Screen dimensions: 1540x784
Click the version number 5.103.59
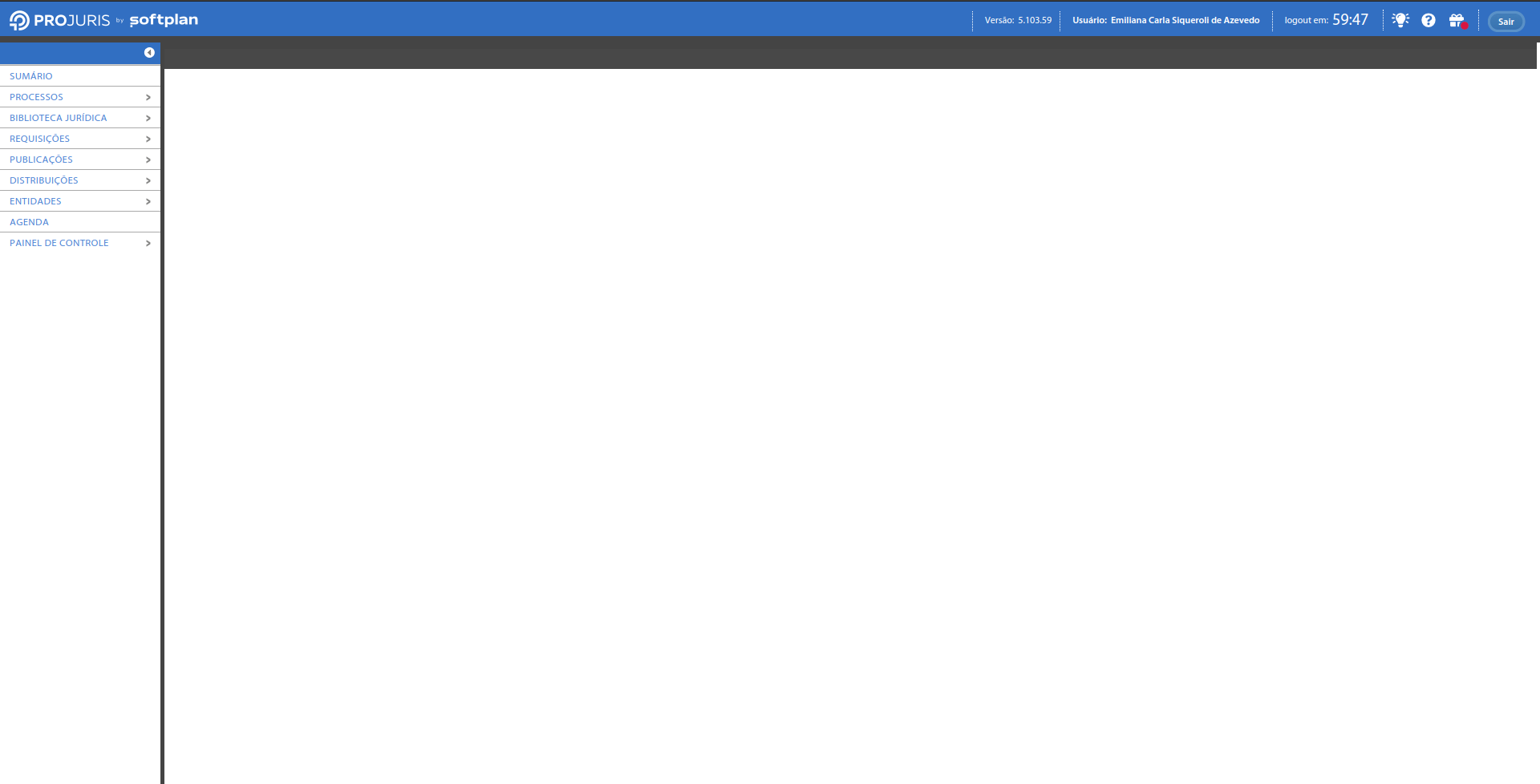1035,20
